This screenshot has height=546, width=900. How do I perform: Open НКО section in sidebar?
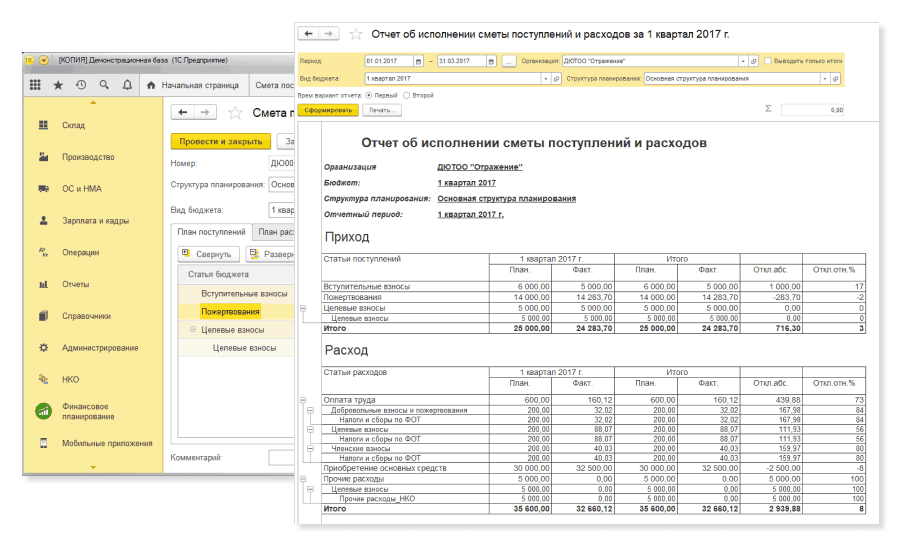pos(70,380)
